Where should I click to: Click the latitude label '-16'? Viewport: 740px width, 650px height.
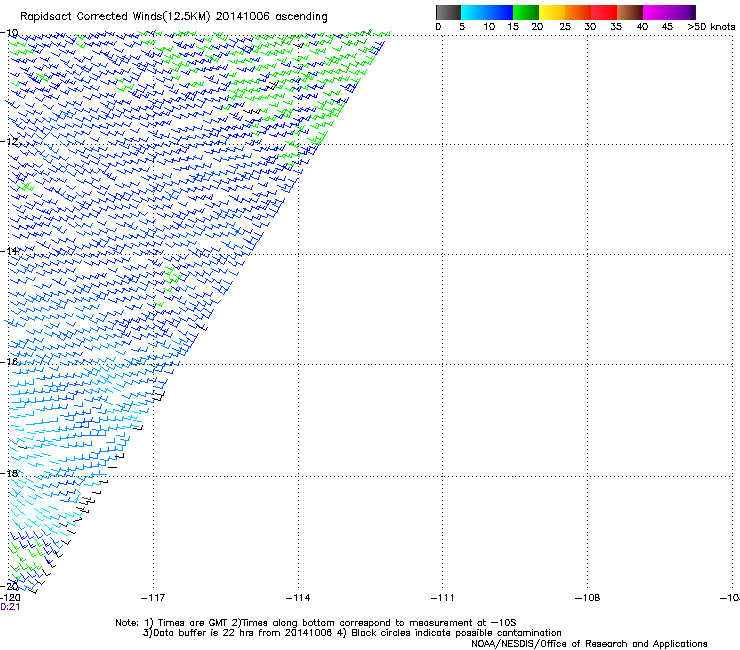pyautogui.click(x=9, y=362)
